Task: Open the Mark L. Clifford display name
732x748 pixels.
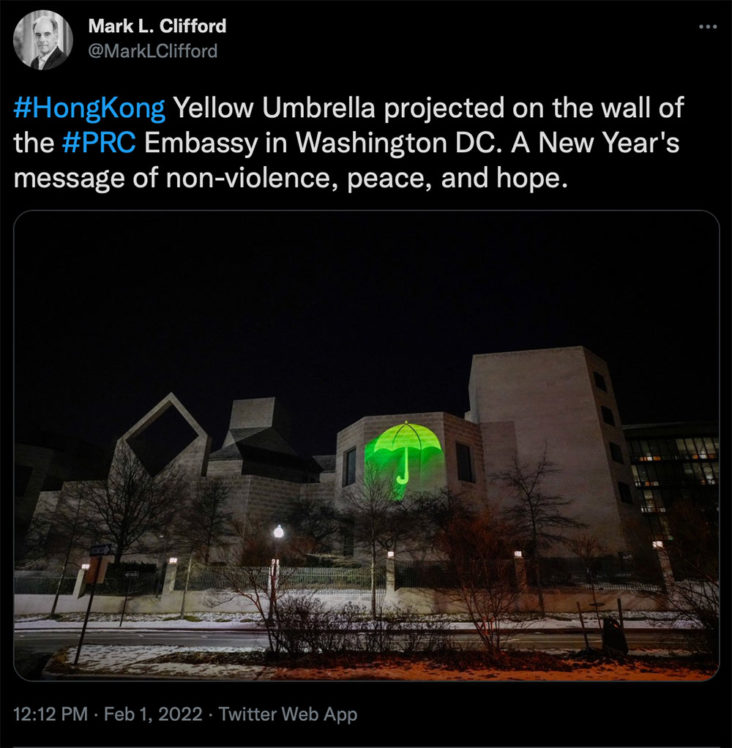Action: click(157, 26)
